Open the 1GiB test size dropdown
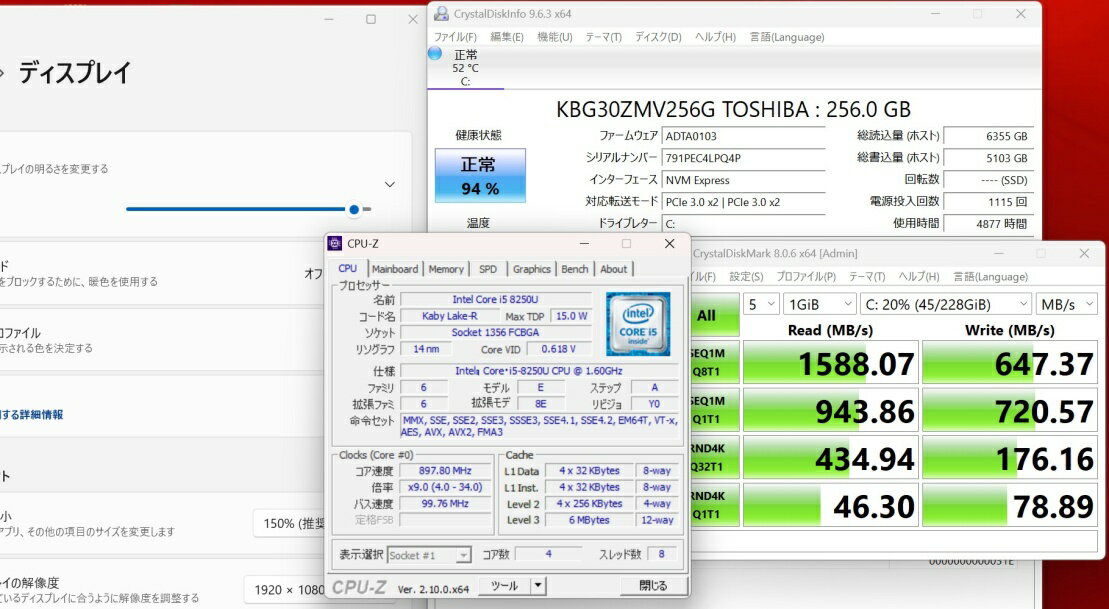This screenshot has width=1109, height=609. pyautogui.click(x=820, y=304)
